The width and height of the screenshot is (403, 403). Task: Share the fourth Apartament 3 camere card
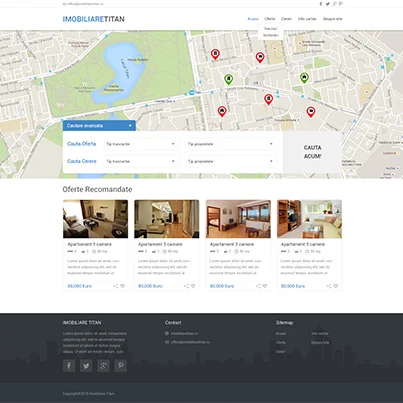329,286
